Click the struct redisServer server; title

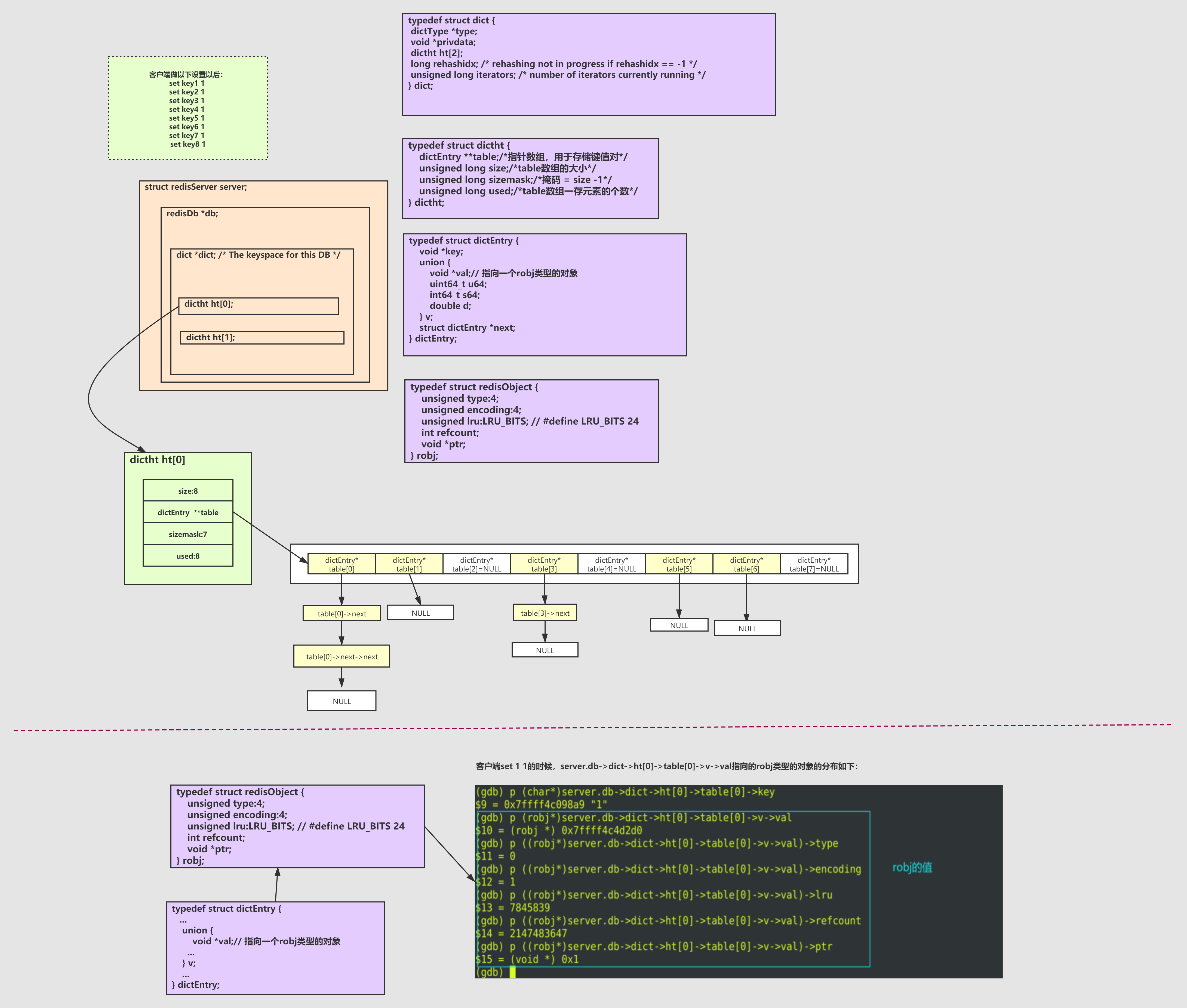[195, 187]
